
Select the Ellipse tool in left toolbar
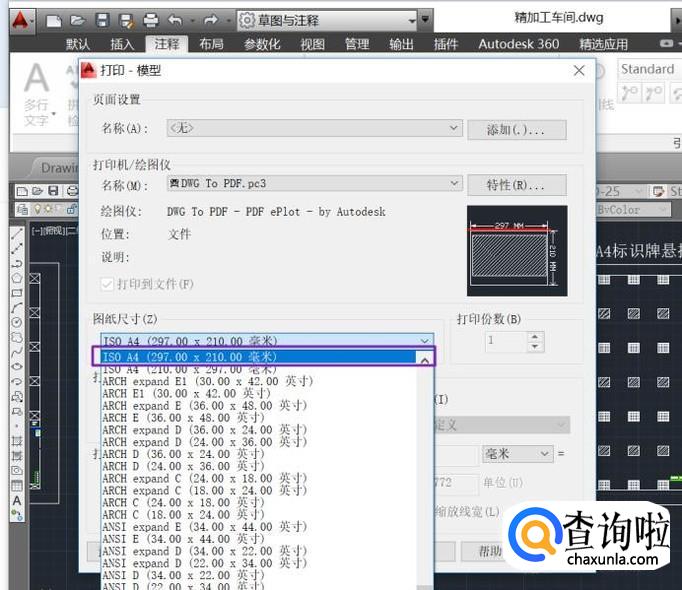(x=17, y=367)
